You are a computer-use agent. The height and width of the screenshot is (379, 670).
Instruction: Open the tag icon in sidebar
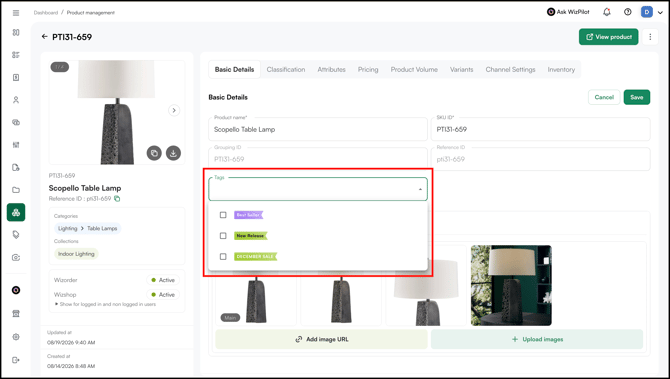tap(16, 235)
